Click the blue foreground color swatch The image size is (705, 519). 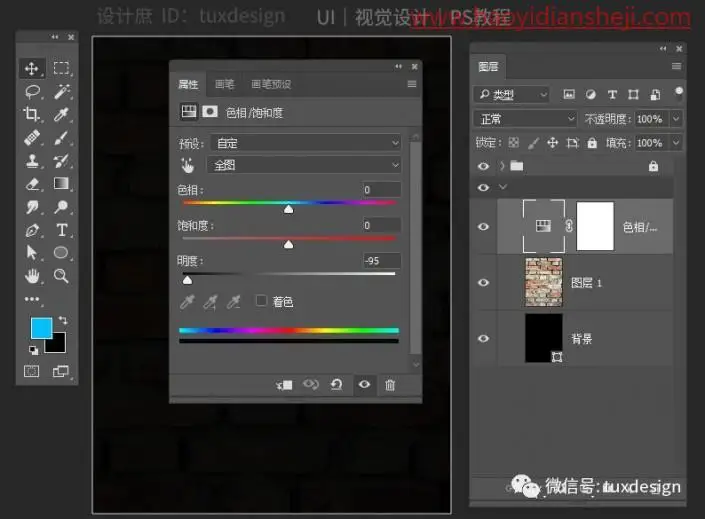click(x=40, y=327)
